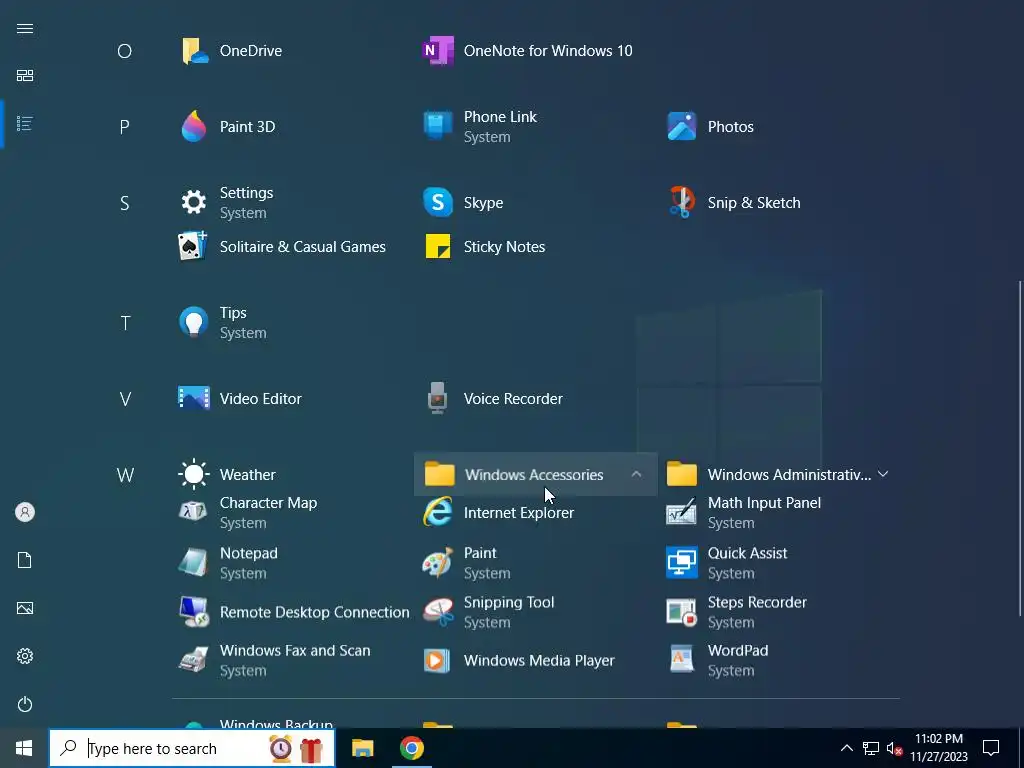This screenshot has height=768, width=1024.
Task: Open the notification center icon
Action: click(x=991, y=748)
